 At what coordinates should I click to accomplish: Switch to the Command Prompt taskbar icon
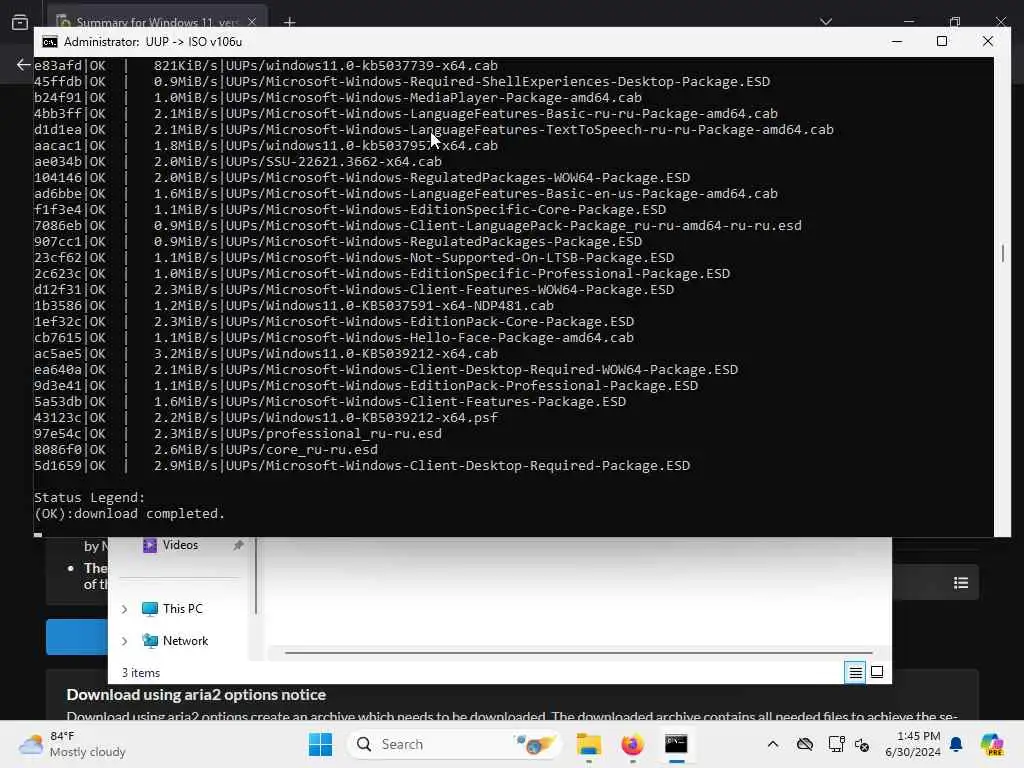click(x=676, y=744)
